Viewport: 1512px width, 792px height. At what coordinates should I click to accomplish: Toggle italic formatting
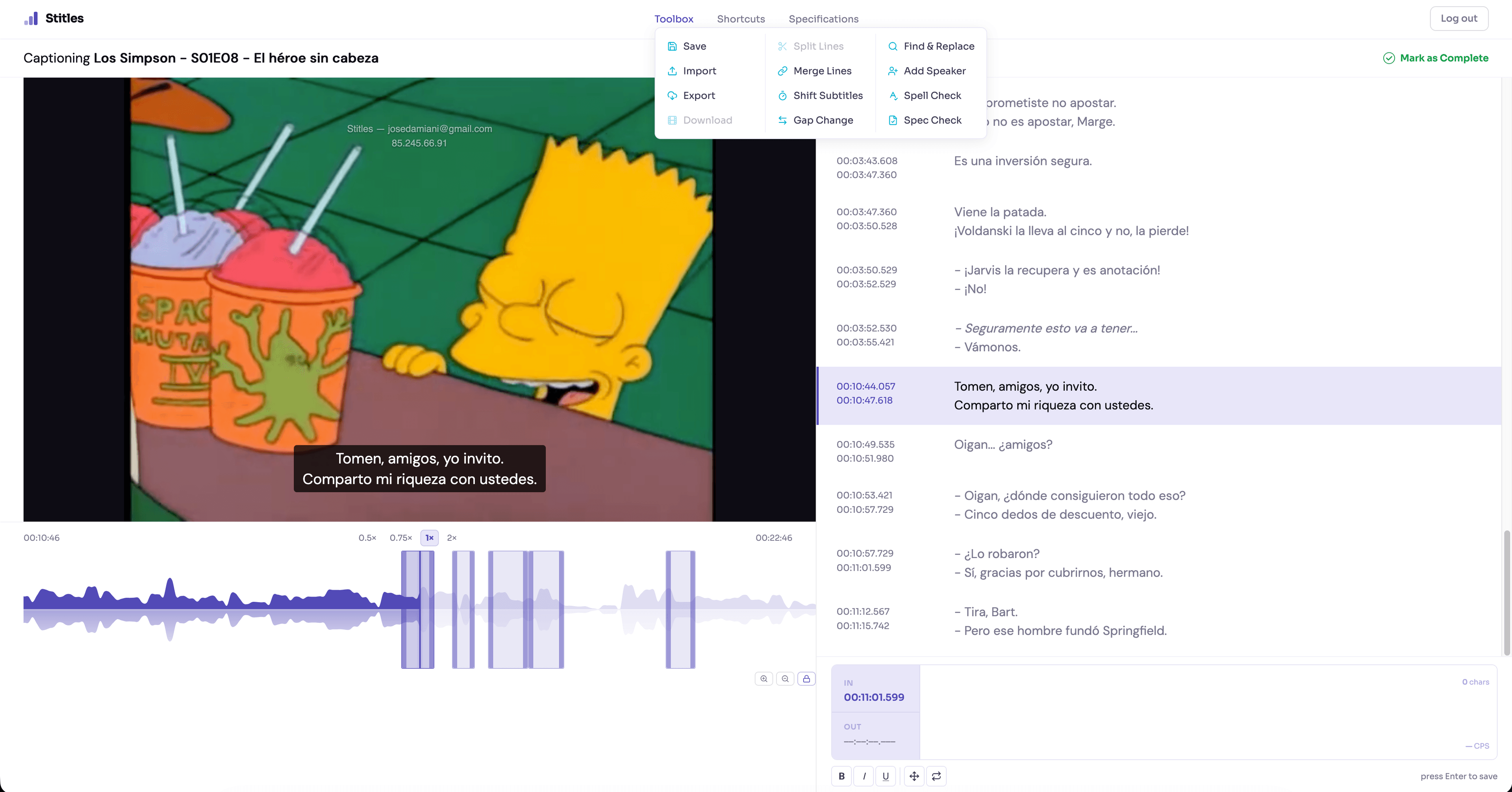click(x=864, y=776)
